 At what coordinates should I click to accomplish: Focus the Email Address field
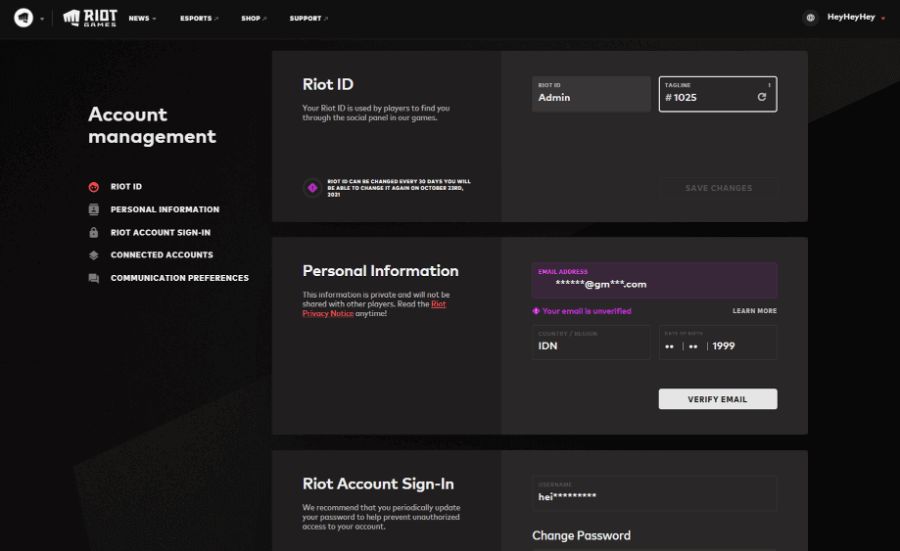[654, 284]
